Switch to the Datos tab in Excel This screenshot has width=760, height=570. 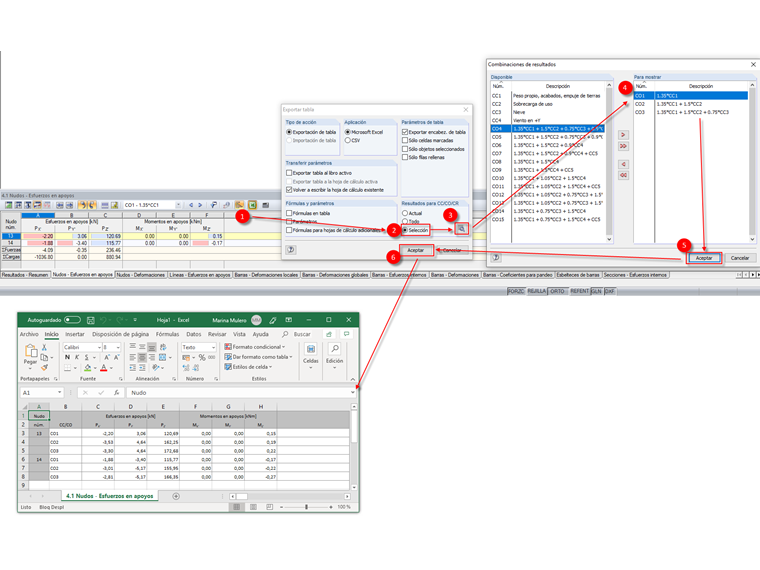(193, 334)
